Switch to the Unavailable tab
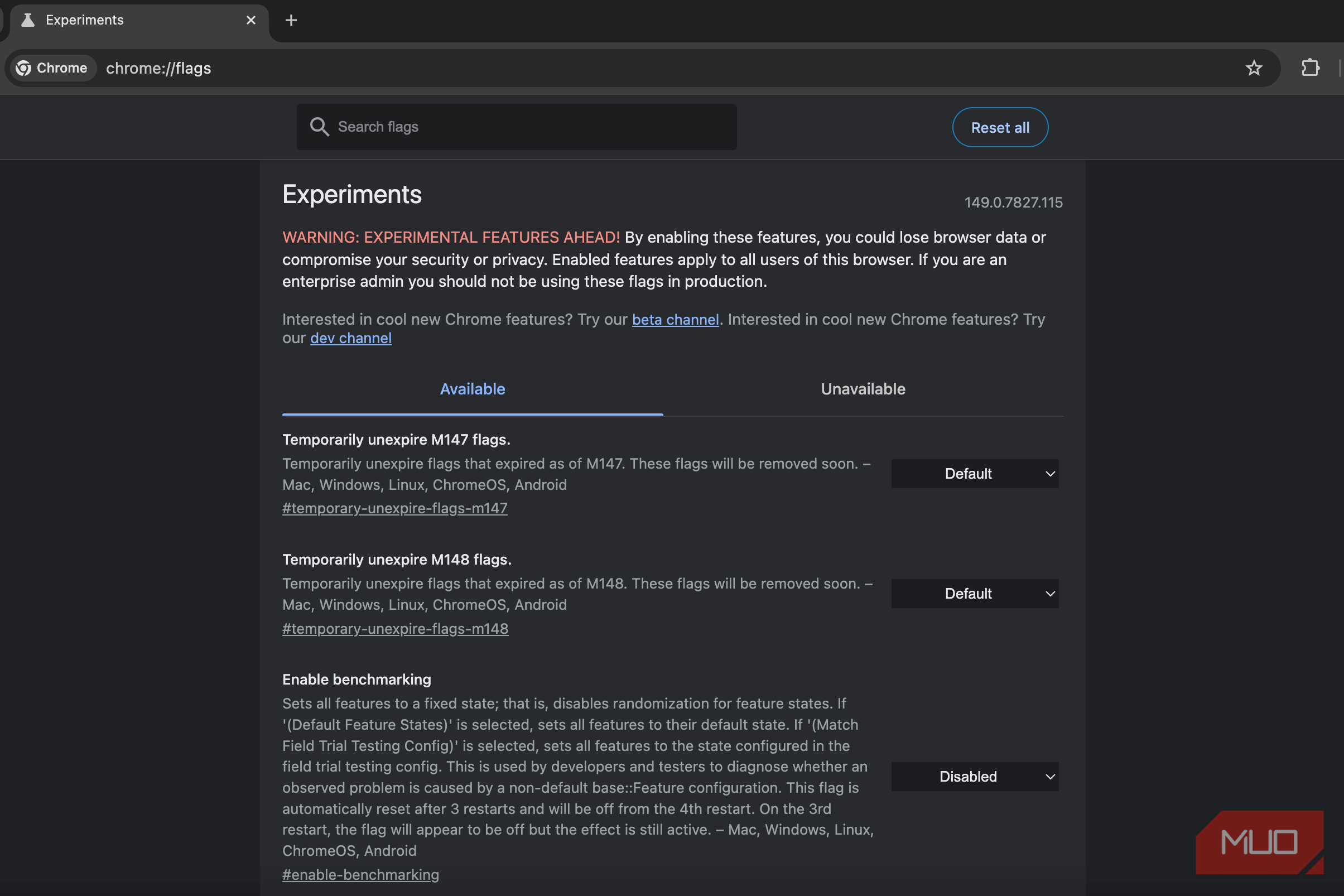This screenshot has height=896, width=1344. coord(863,390)
